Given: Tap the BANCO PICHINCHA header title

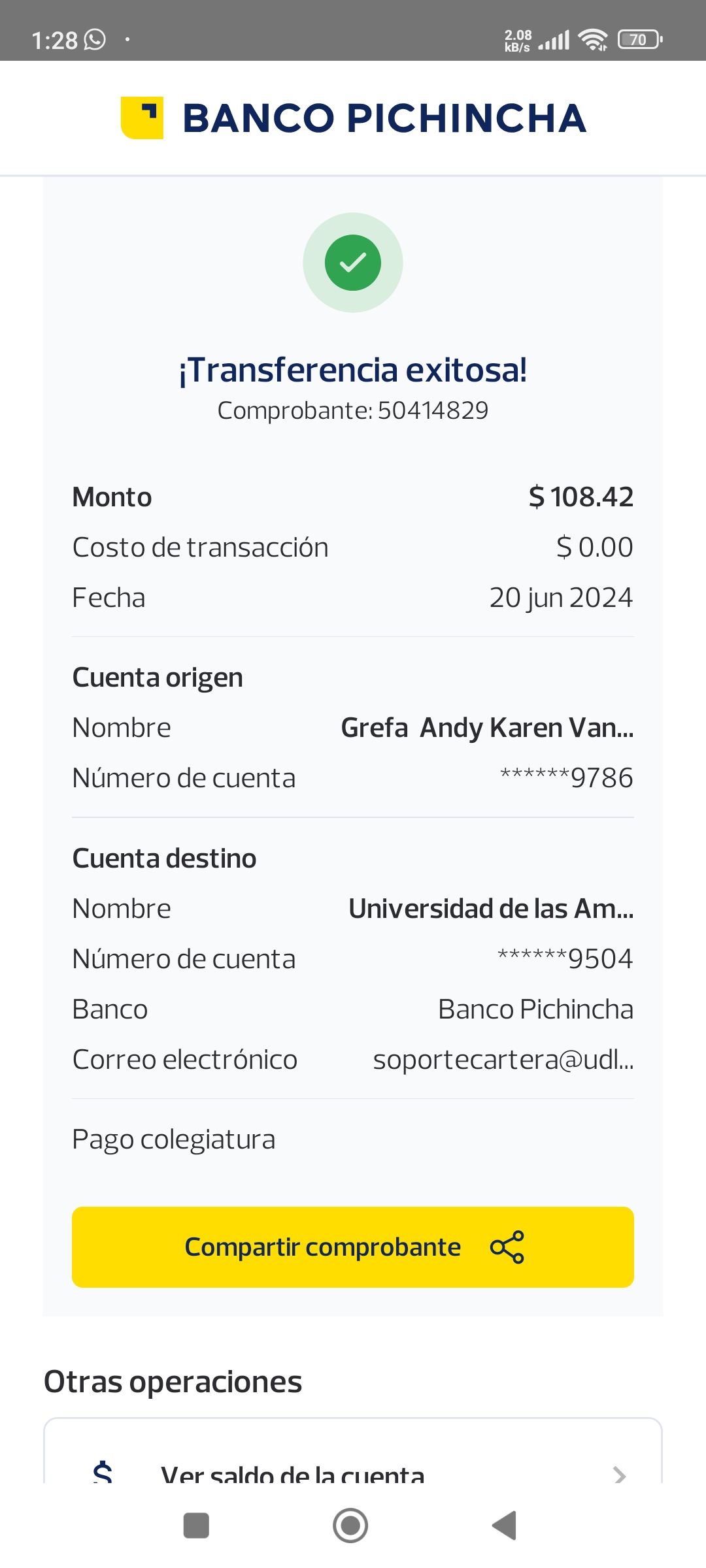Looking at the screenshot, I should [384, 118].
